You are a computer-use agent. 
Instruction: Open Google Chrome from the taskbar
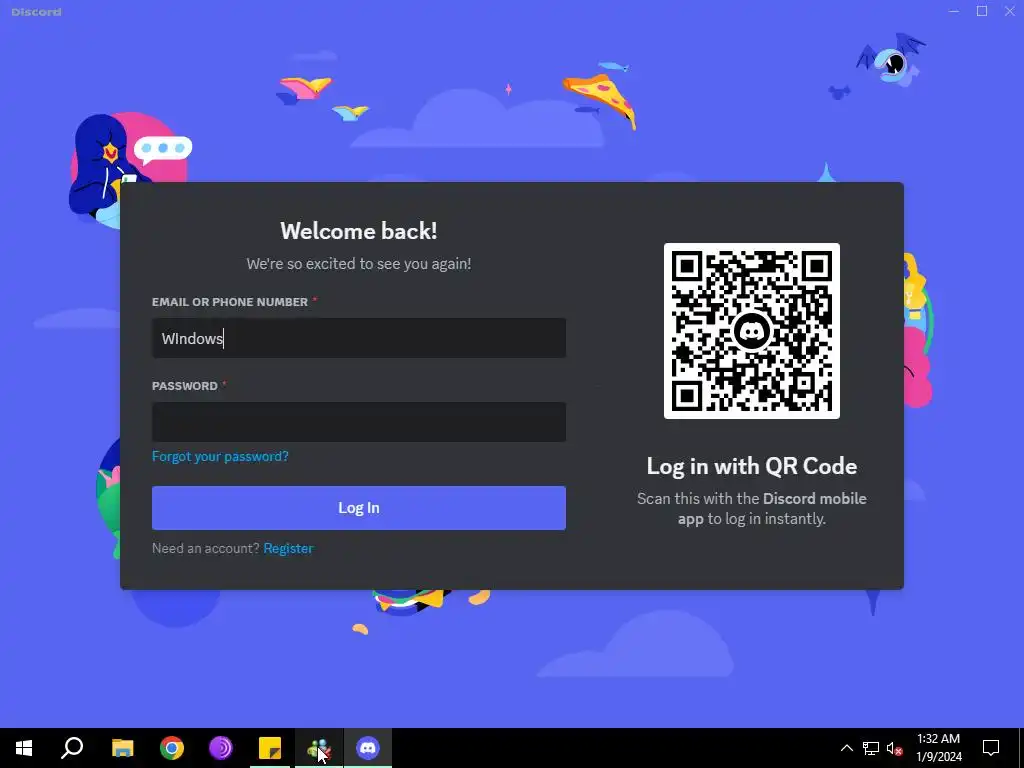172,748
